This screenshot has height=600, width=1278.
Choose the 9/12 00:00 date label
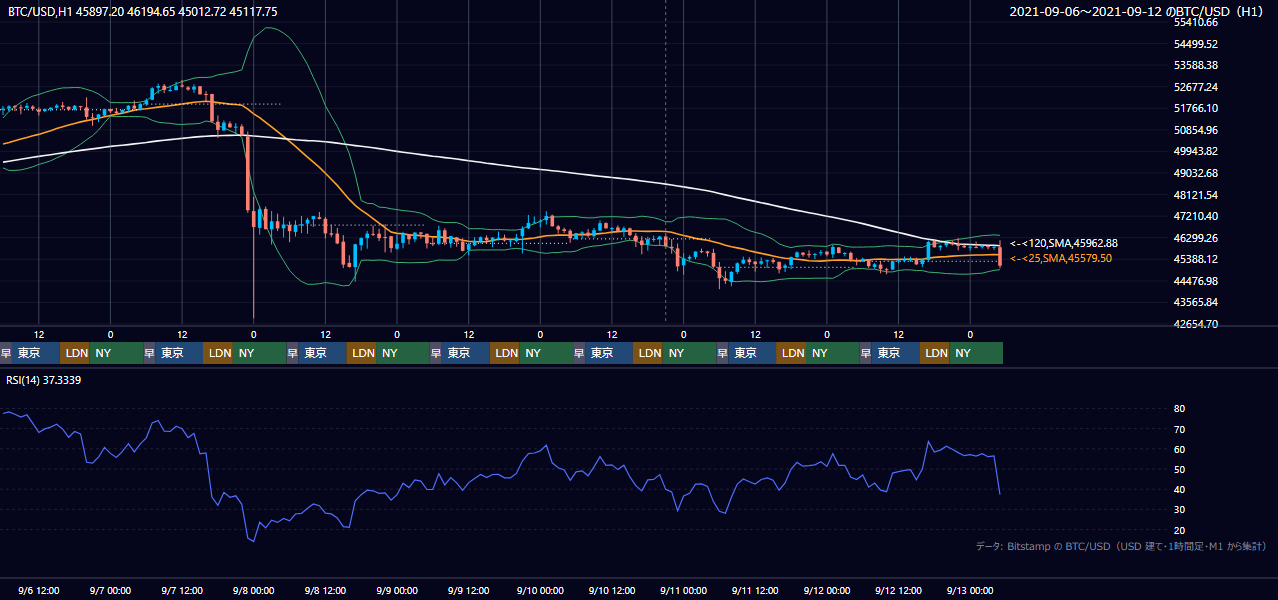(827, 590)
